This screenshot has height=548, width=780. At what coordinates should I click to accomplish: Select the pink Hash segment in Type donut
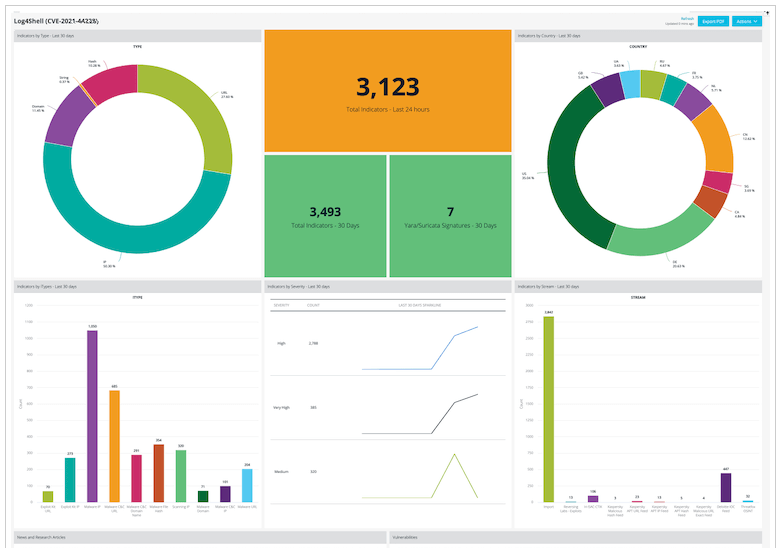click(x=114, y=80)
